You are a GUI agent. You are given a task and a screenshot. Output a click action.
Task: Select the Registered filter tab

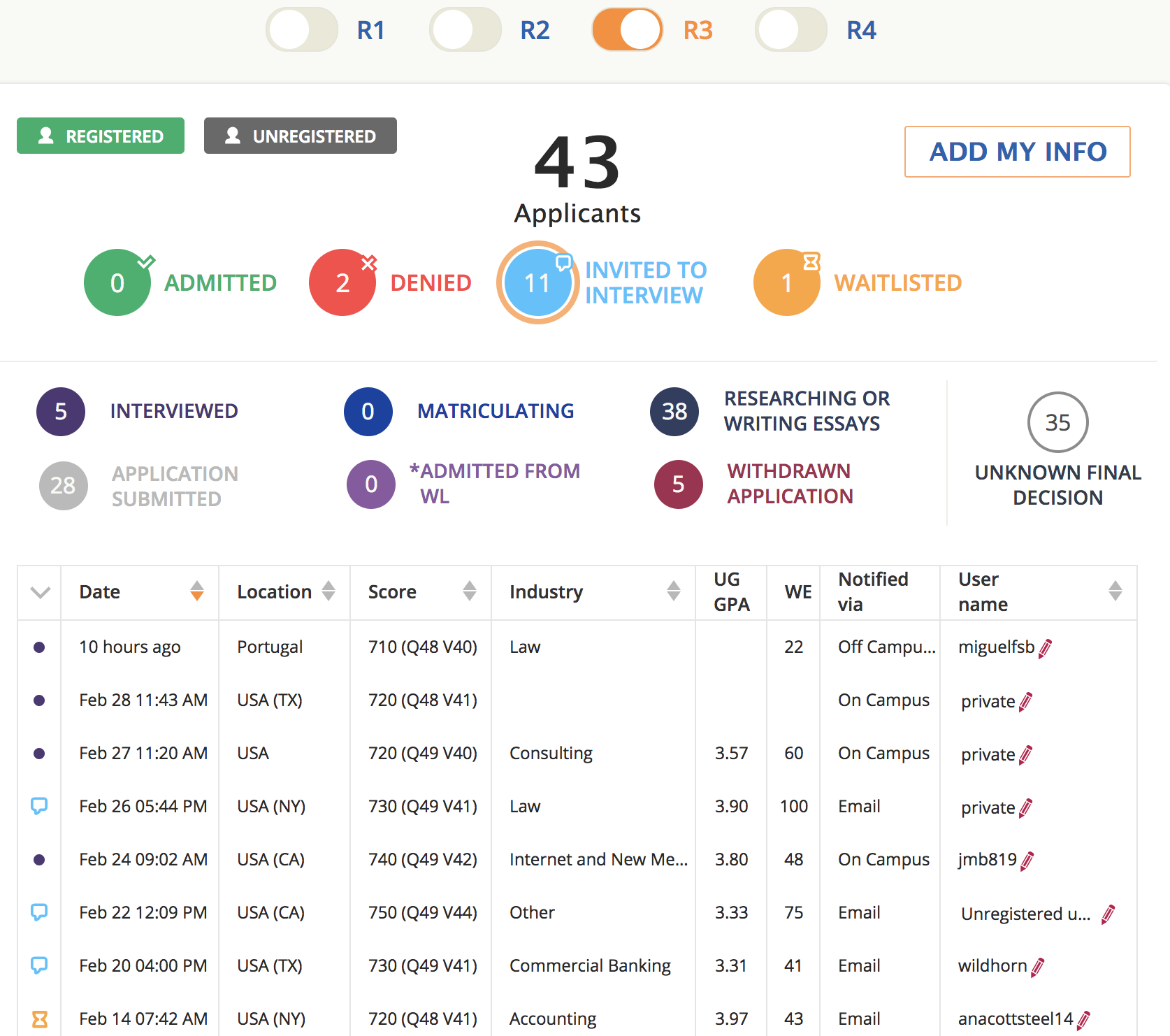[100, 136]
